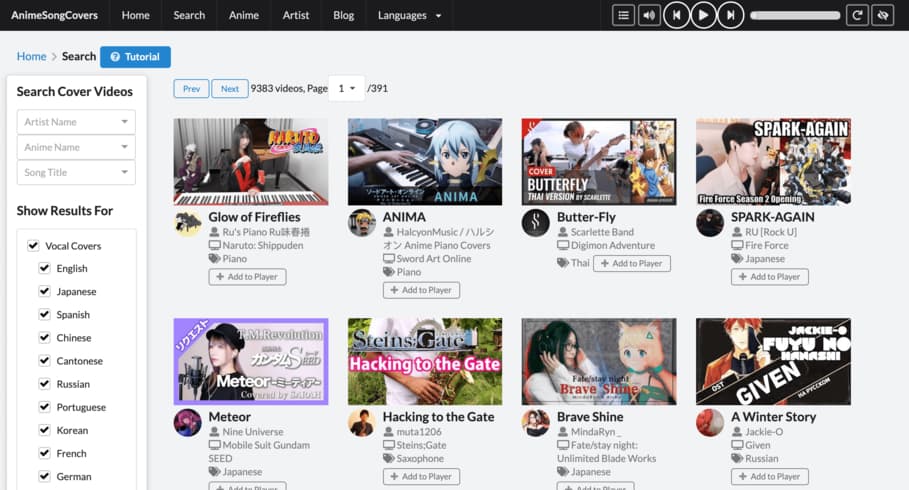Image resolution: width=909 pixels, height=490 pixels.
Task: Skip to next track
Action: click(x=730, y=15)
